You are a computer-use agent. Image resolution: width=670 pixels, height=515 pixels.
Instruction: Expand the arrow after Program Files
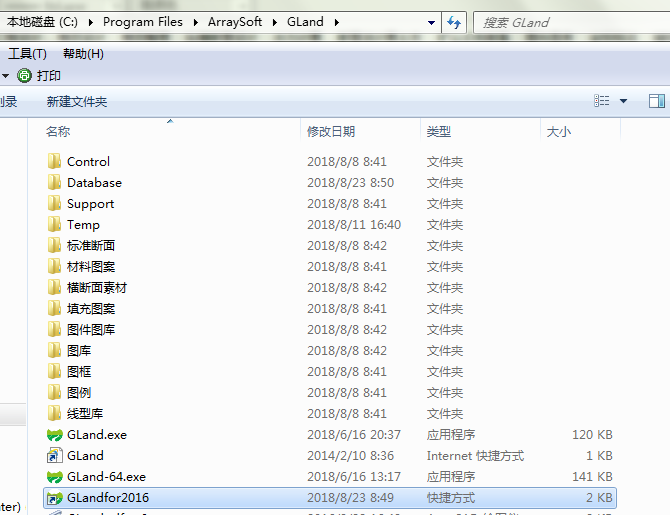(x=196, y=22)
